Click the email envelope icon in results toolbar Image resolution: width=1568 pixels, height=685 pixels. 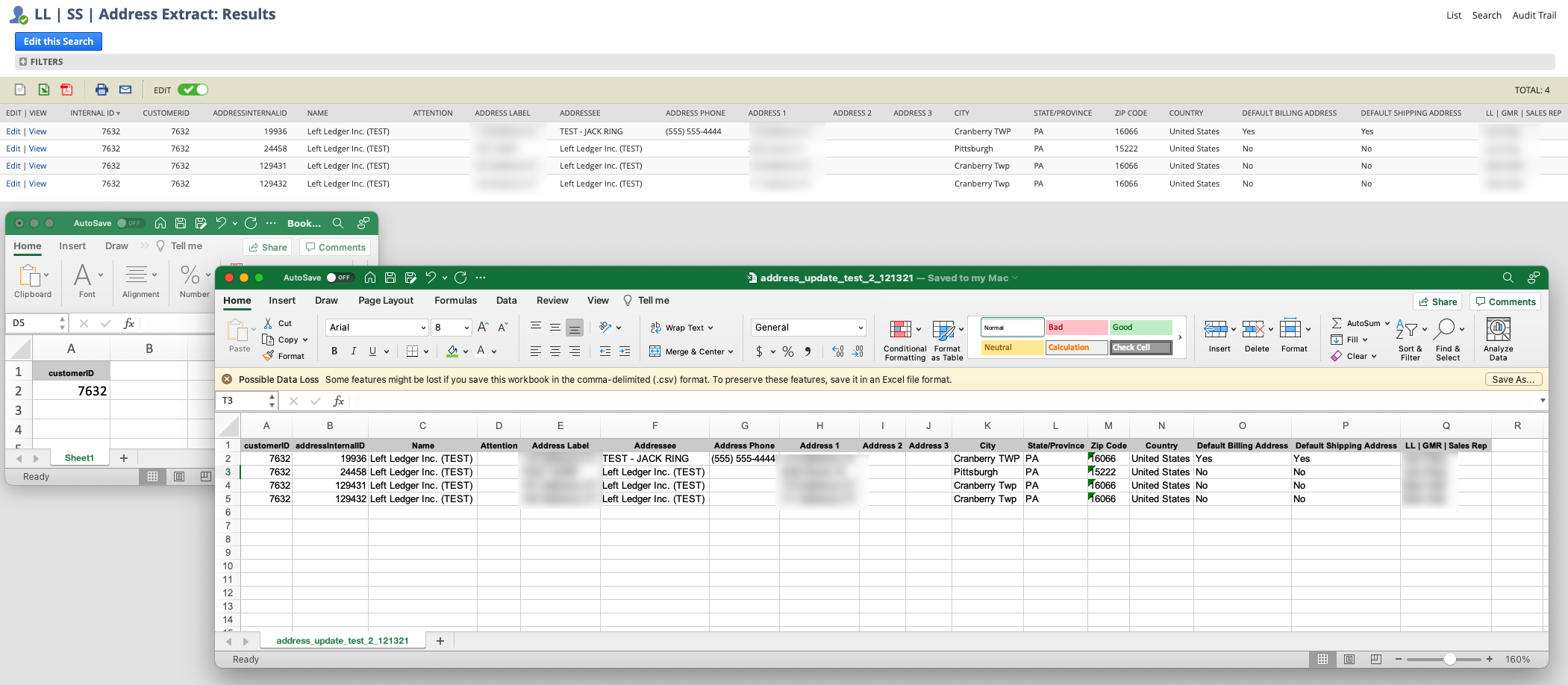click(x=125, y=90)
